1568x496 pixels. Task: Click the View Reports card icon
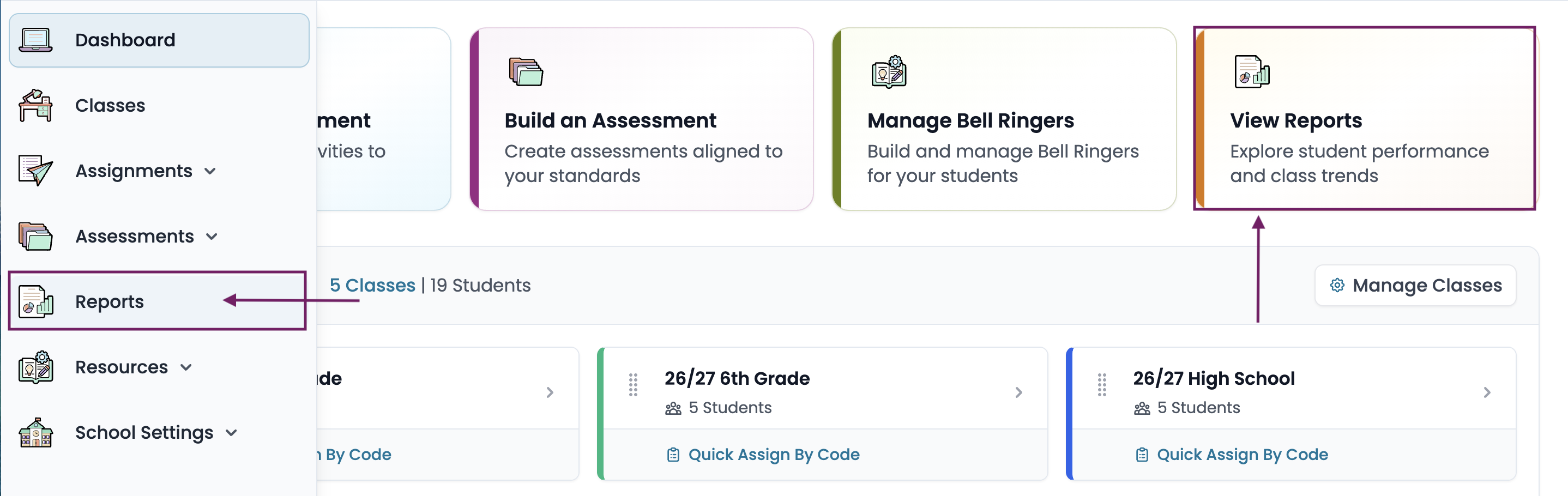[x=1251, y=72]
